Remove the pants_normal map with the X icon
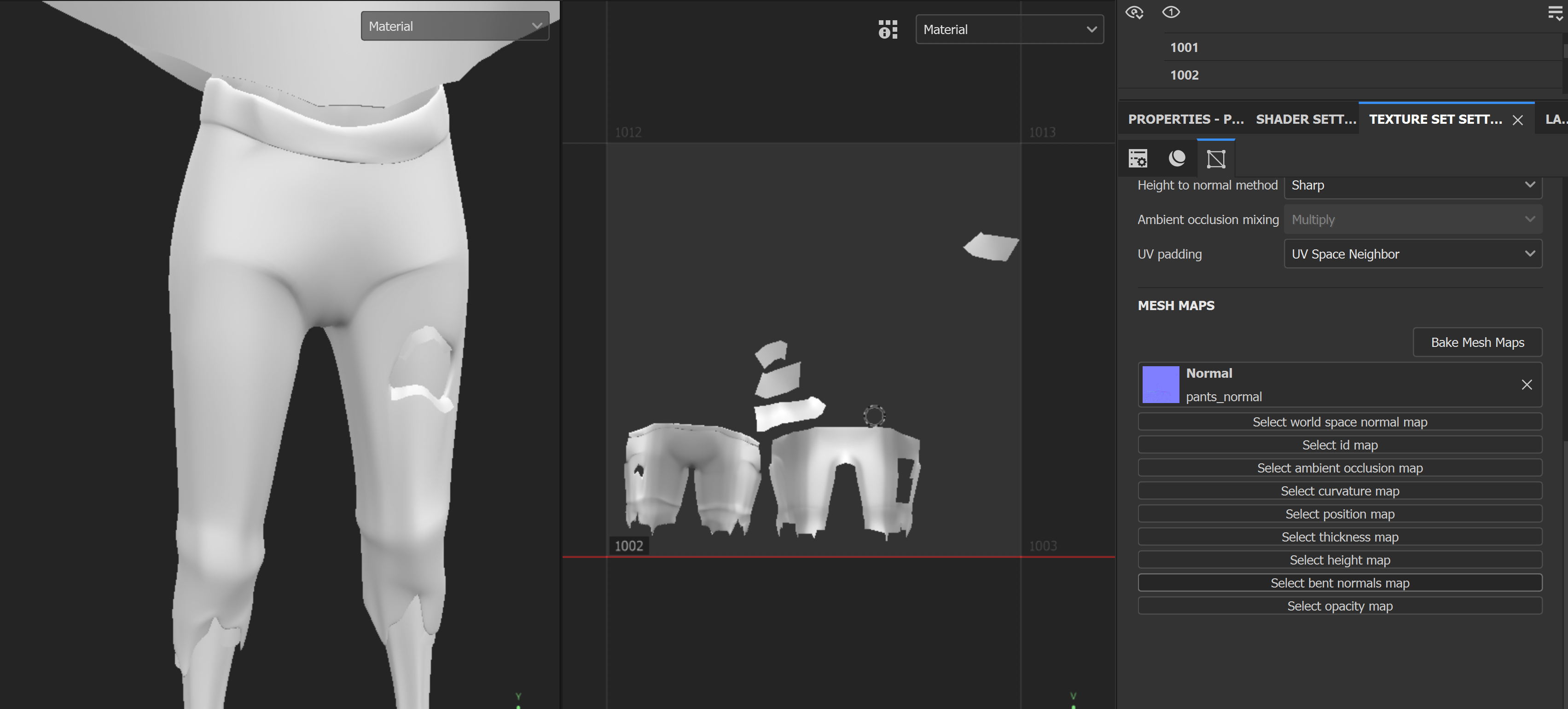 1527,385
